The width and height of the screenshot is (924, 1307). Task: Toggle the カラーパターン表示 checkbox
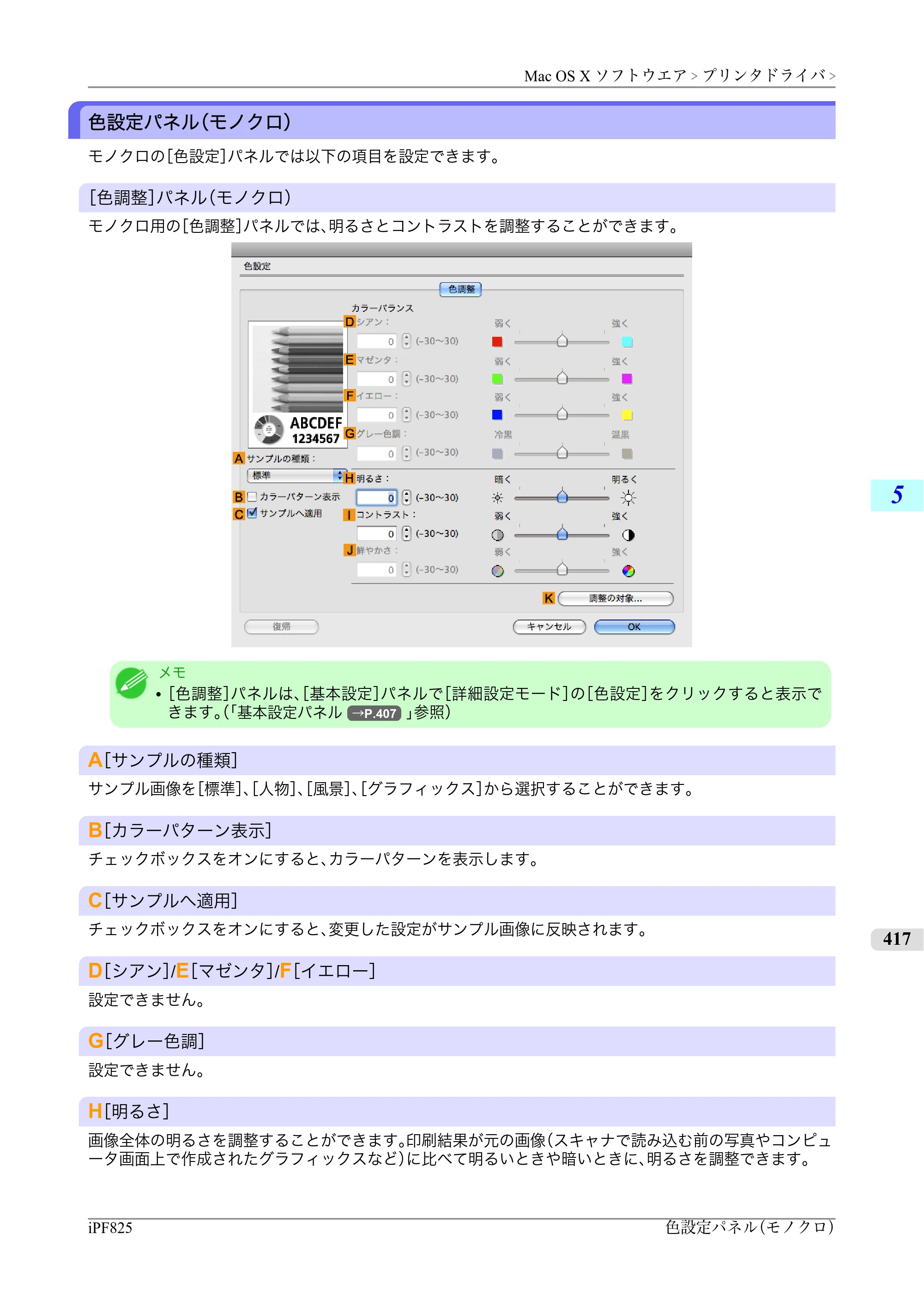(x=252, y=497)
